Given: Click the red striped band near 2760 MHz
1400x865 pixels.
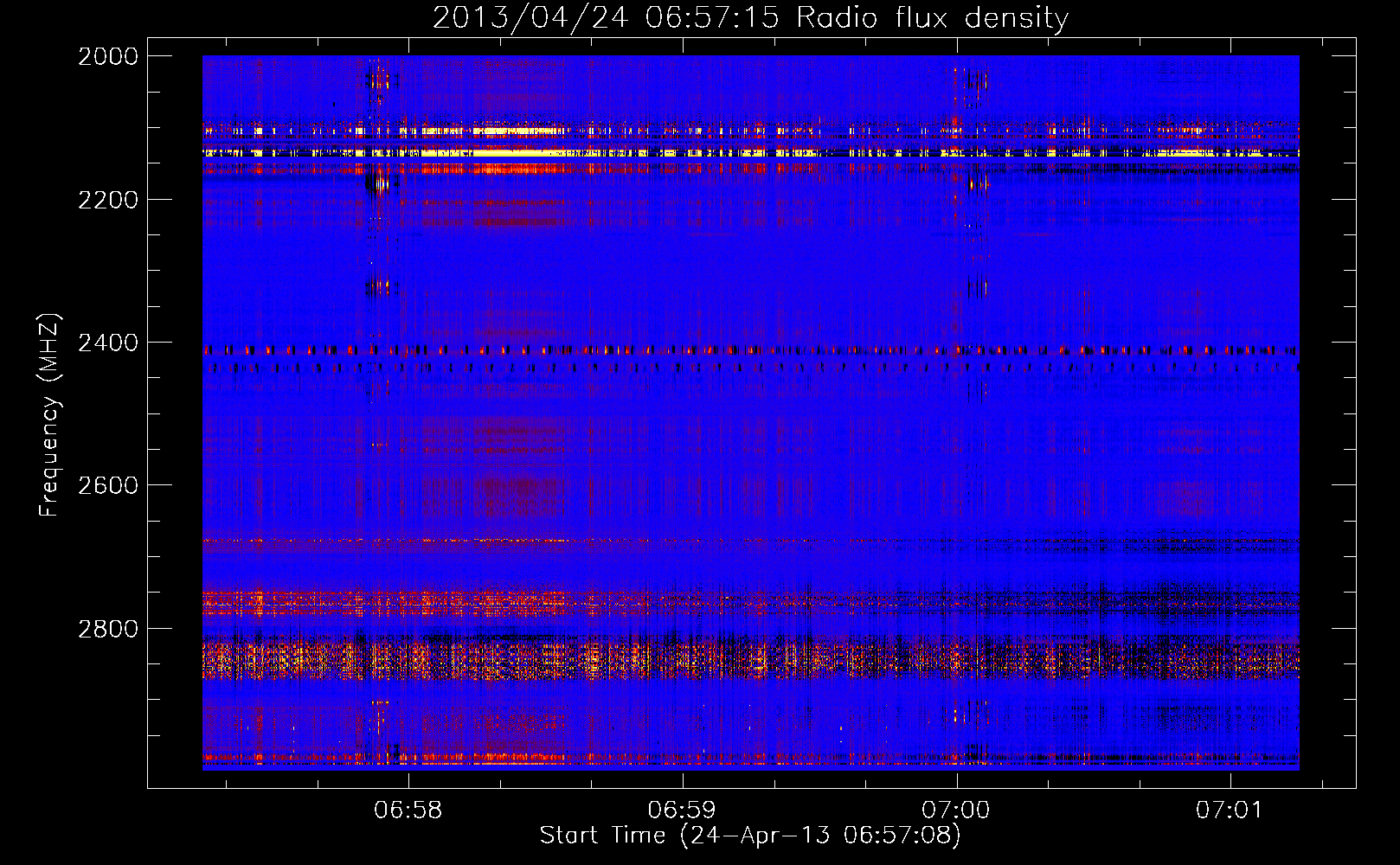Looking at the screenshot, I should tap(433, 601).
